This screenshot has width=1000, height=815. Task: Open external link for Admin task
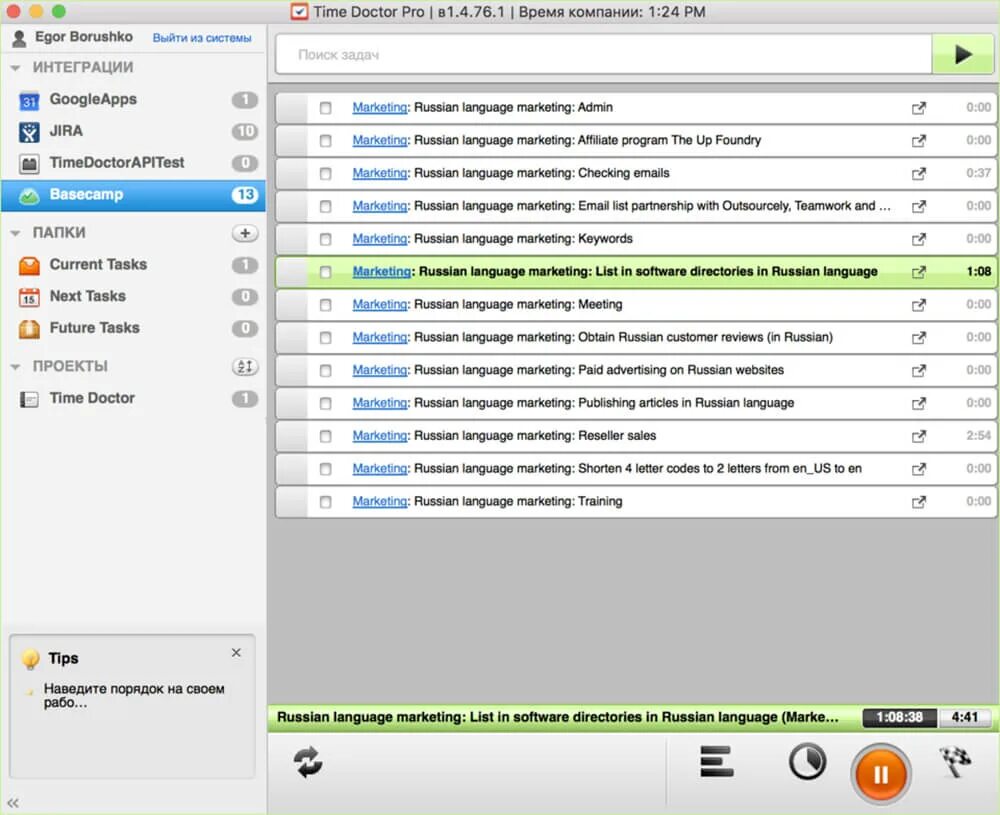[918, 108]
